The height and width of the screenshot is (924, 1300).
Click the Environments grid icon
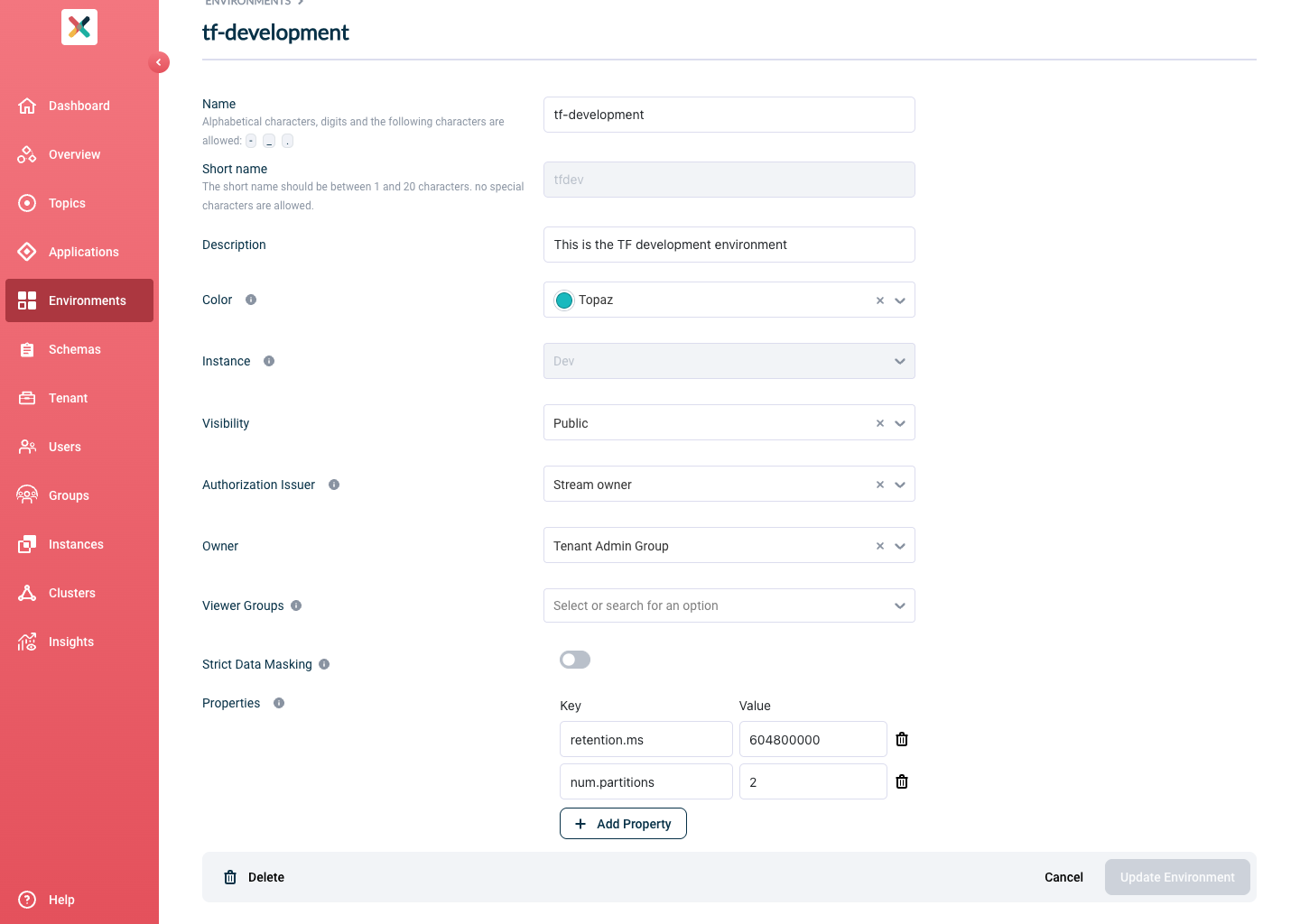27,300
